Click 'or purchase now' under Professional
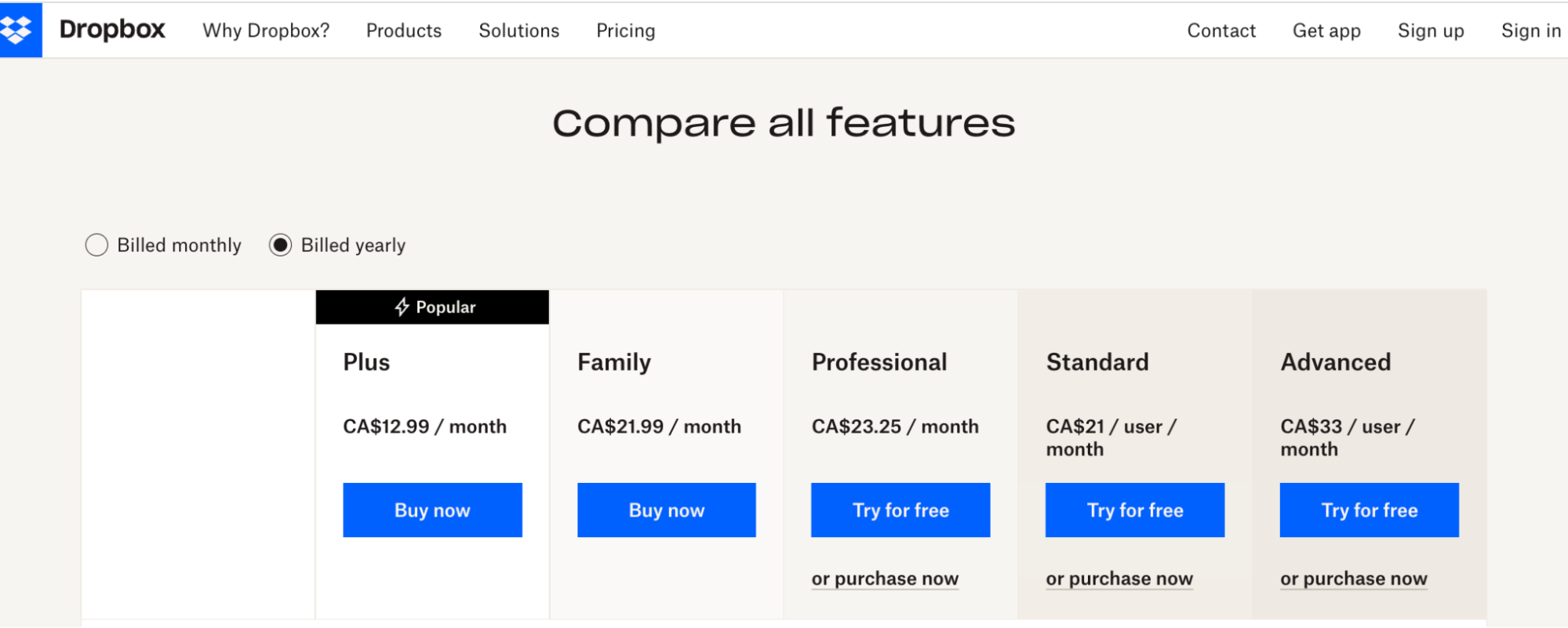 pos(885,579)
